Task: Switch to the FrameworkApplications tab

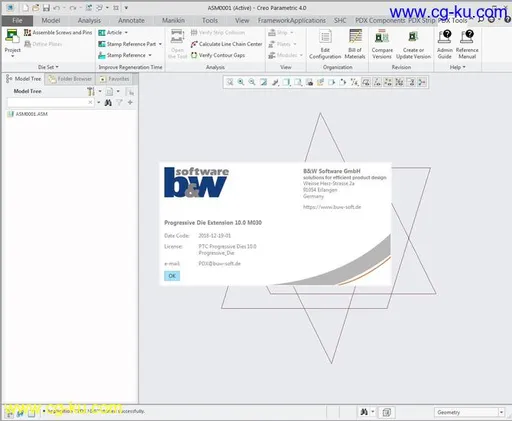Action: point(292,20)
